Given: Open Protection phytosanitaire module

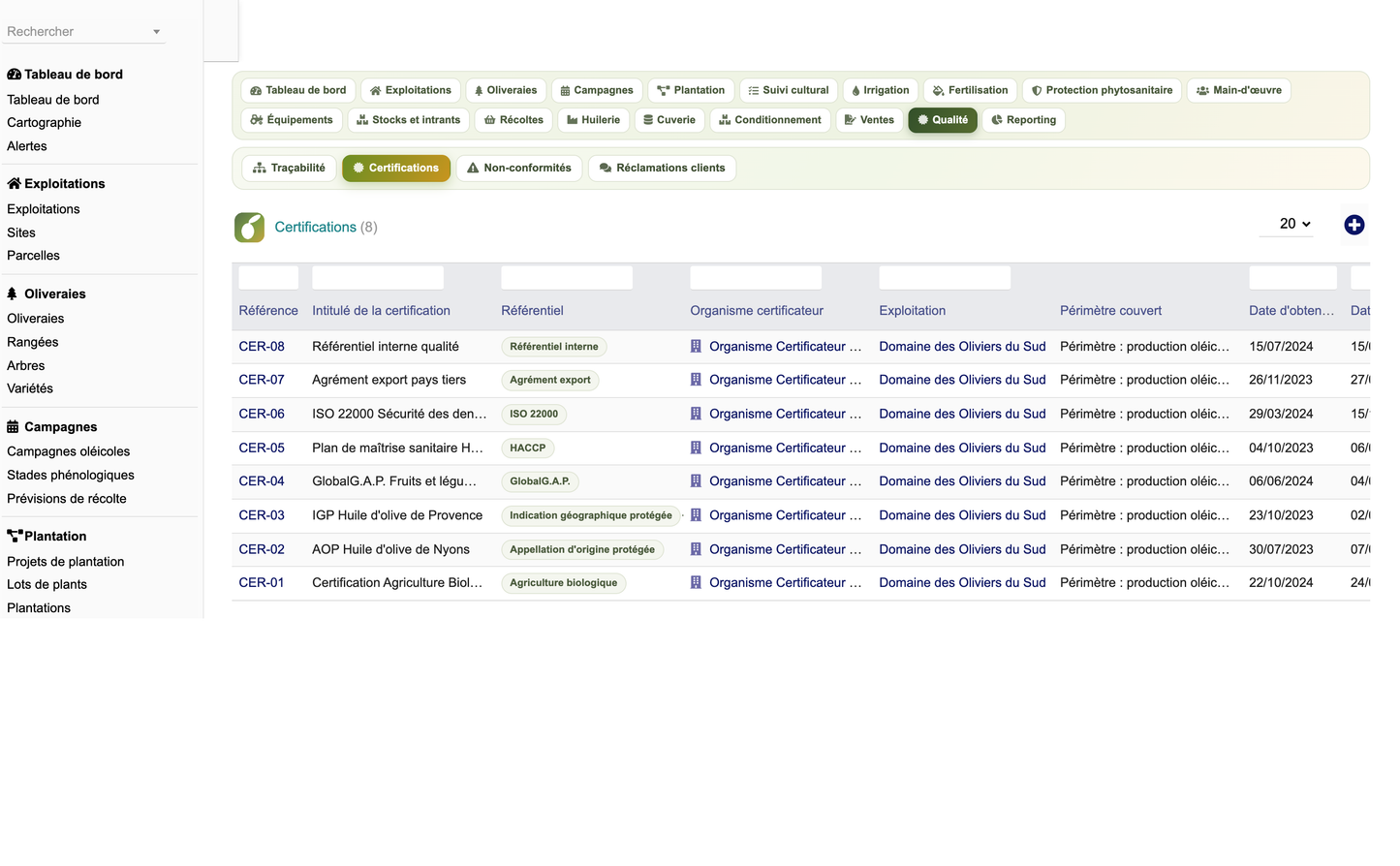Looking at the screenshot, I should [1102, 90].
